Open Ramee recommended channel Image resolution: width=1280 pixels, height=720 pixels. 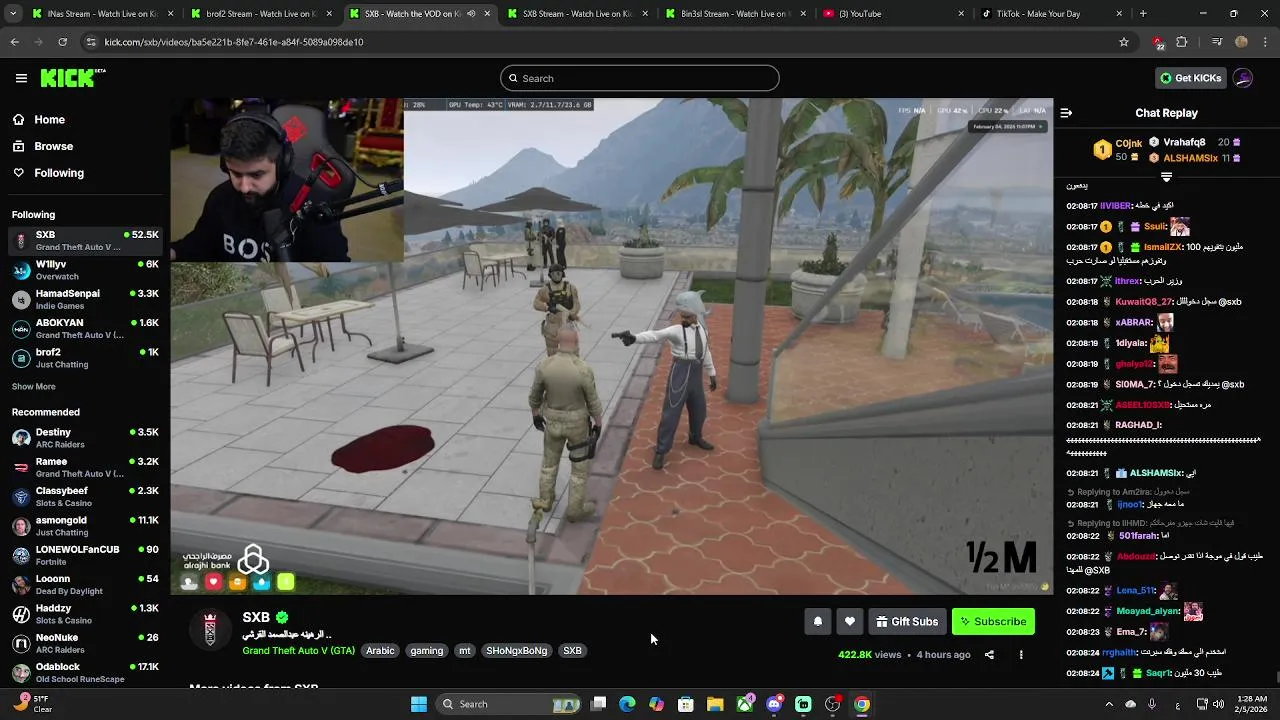click(x=85, y=467)
